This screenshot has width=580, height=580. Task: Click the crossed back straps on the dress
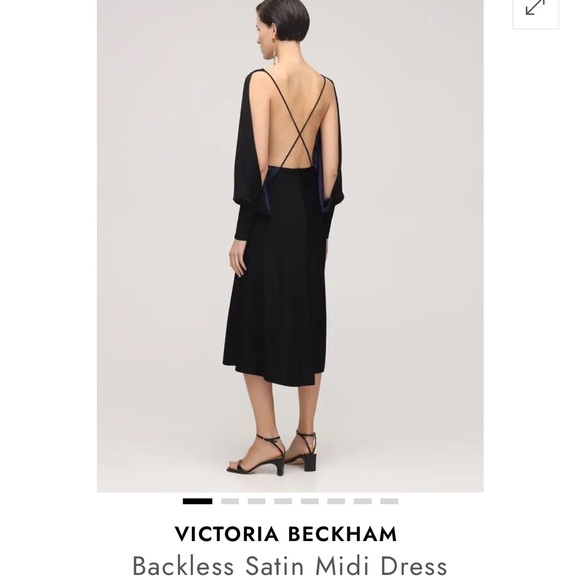click(299, 122)
